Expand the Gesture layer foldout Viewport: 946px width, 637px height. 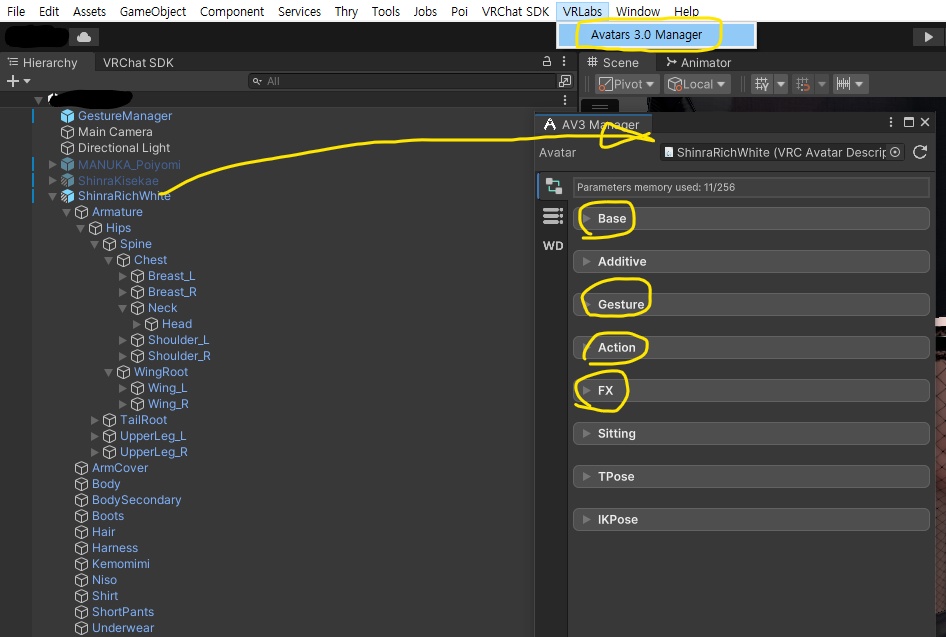[586, 304]
